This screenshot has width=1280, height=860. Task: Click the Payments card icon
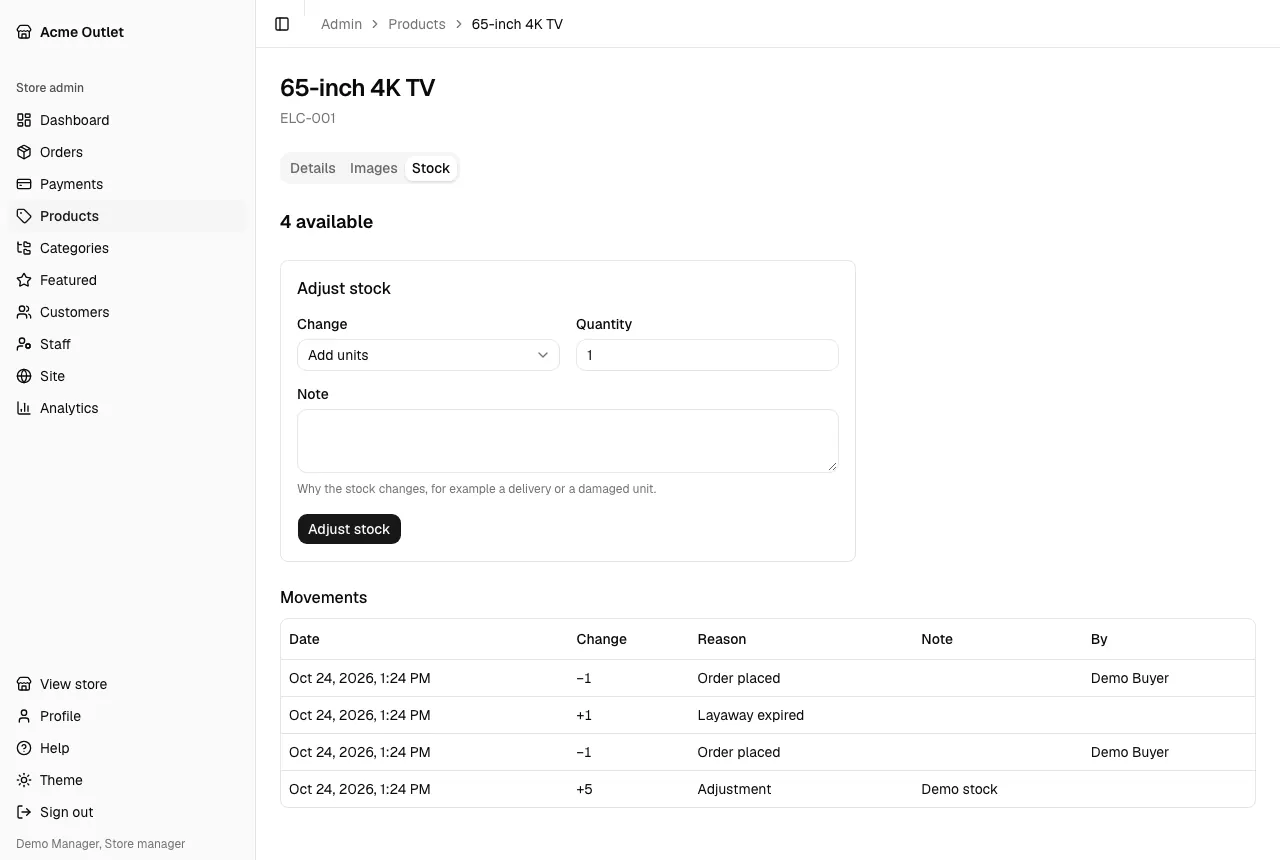24,184
